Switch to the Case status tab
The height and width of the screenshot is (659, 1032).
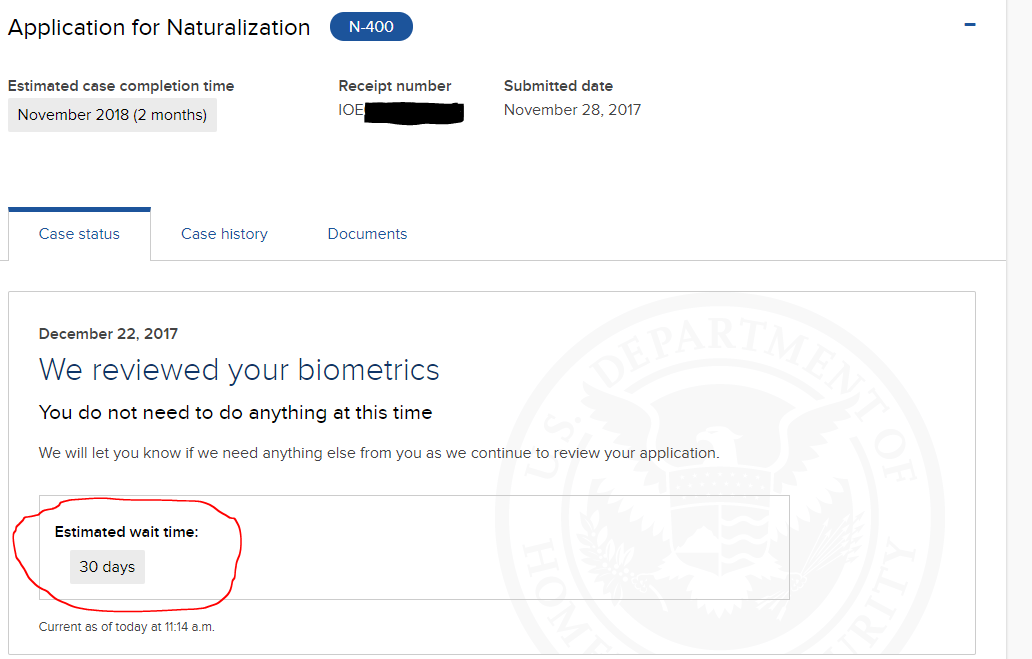point(79,234)
